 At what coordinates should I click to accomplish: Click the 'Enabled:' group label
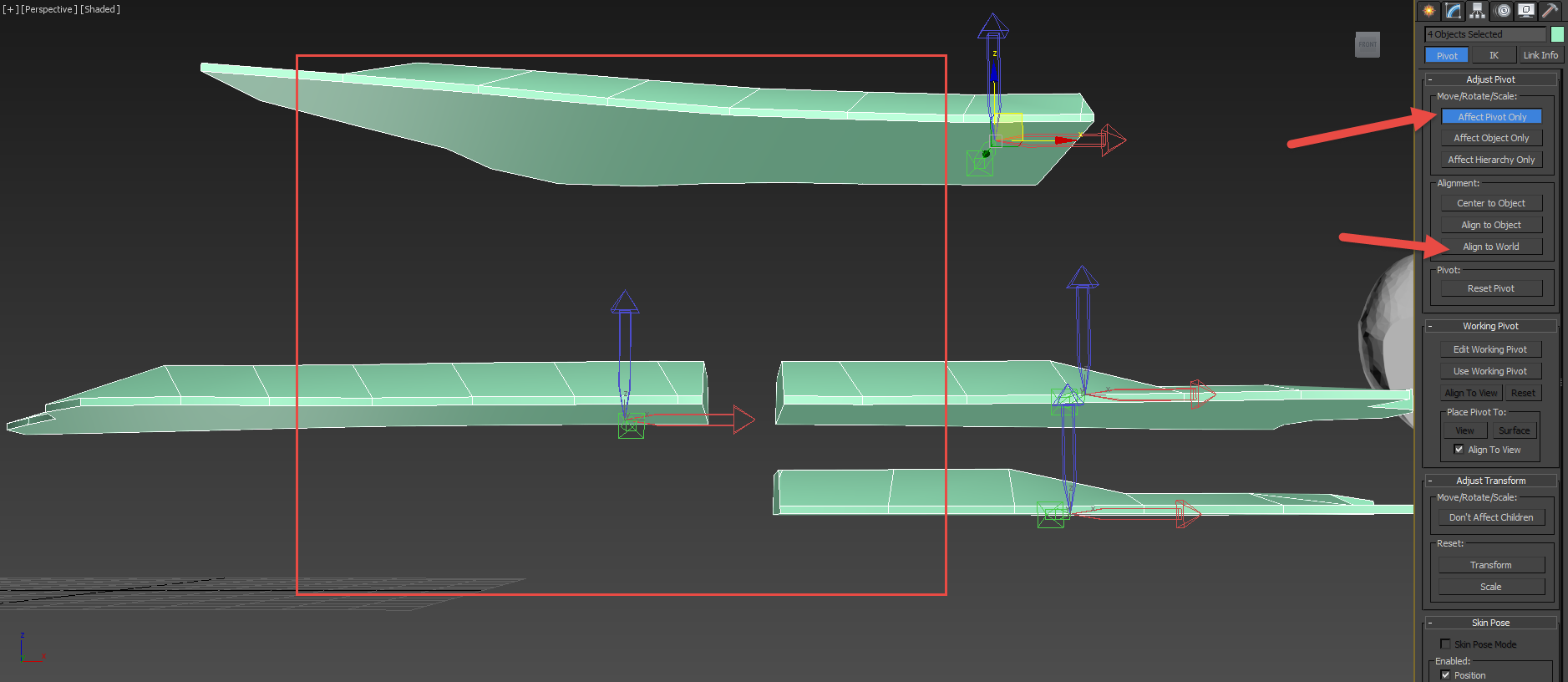coord(1453,661)
